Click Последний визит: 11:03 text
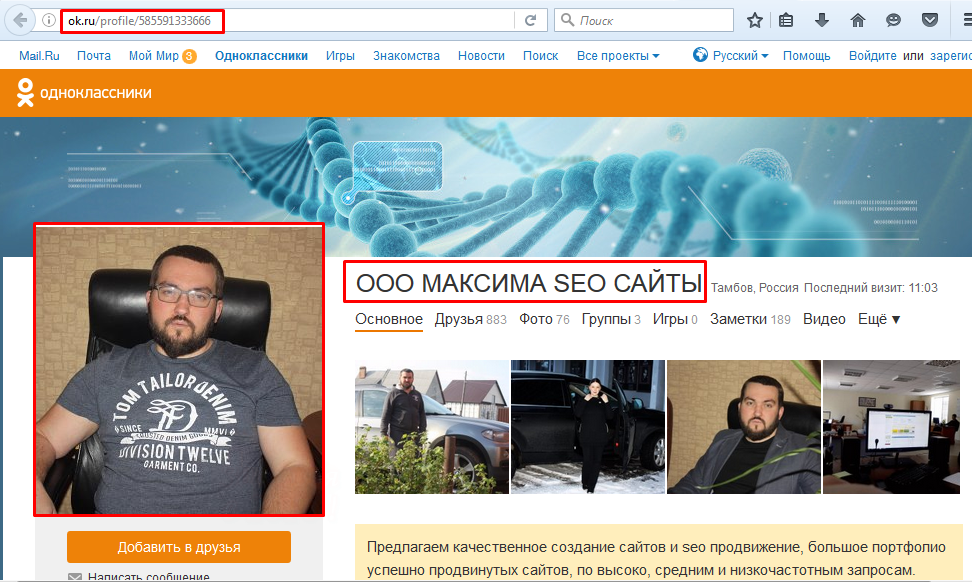This screenshot has height=582, width=972. tap(871, 288)
